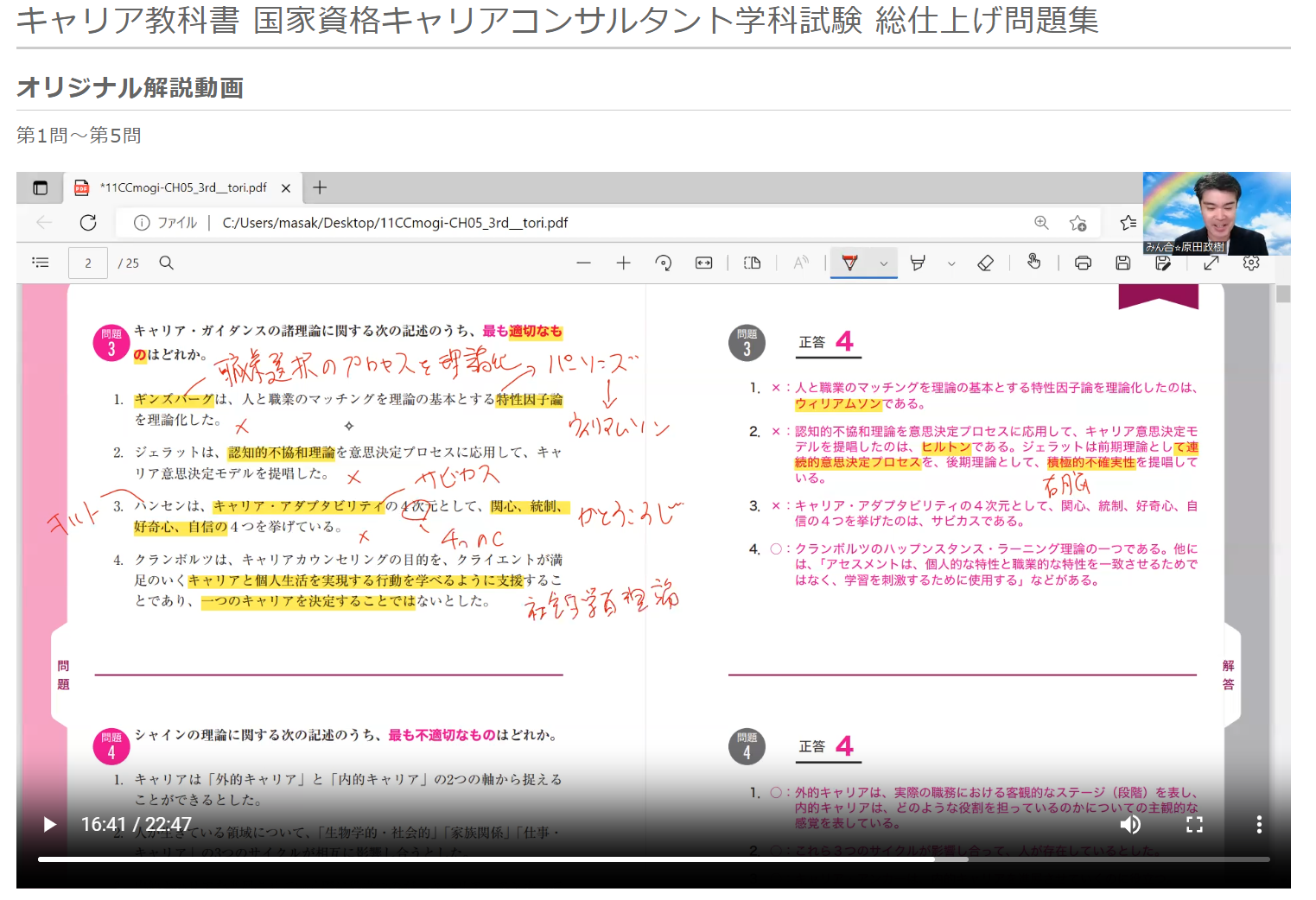Screen dimensions: 1316x900
Task: Click the 正答 4 text for 問題 3
Action: 828,342
